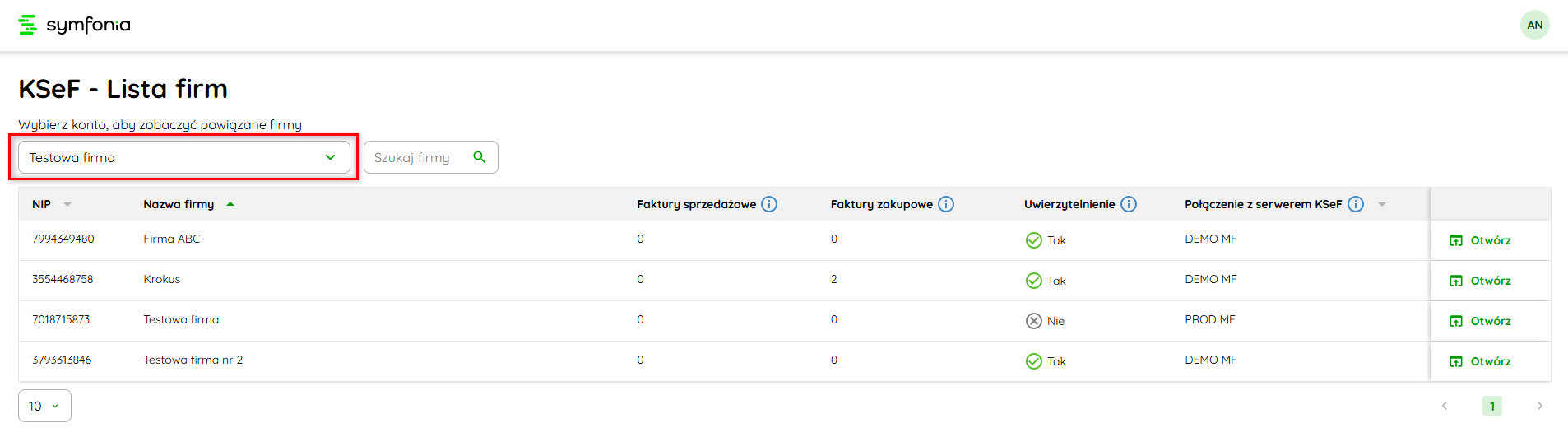The height and width of the screenshot is (437, 1568).
Task: Click into the Szukaj firmy search field
Action: 418,157
